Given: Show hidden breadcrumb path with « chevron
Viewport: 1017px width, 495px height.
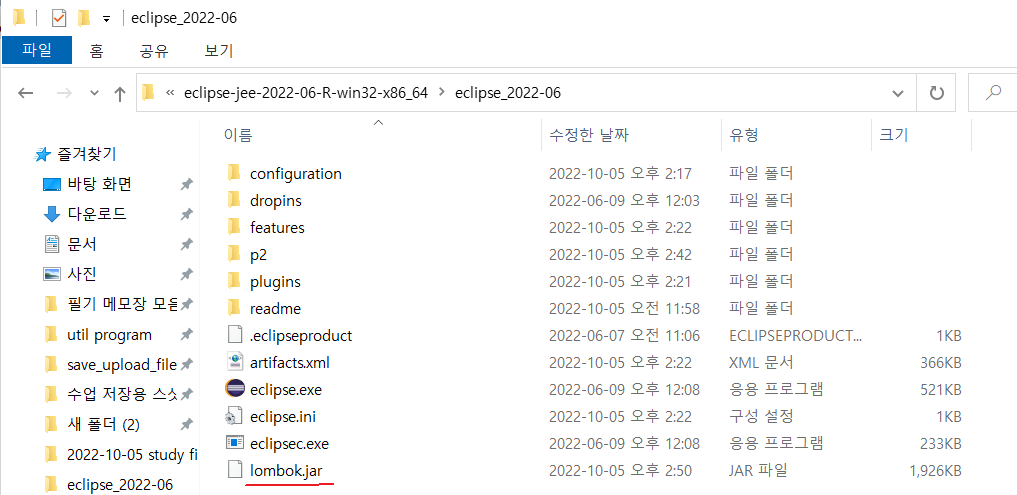Looking at the screenshot, I should tap(170, 93).
